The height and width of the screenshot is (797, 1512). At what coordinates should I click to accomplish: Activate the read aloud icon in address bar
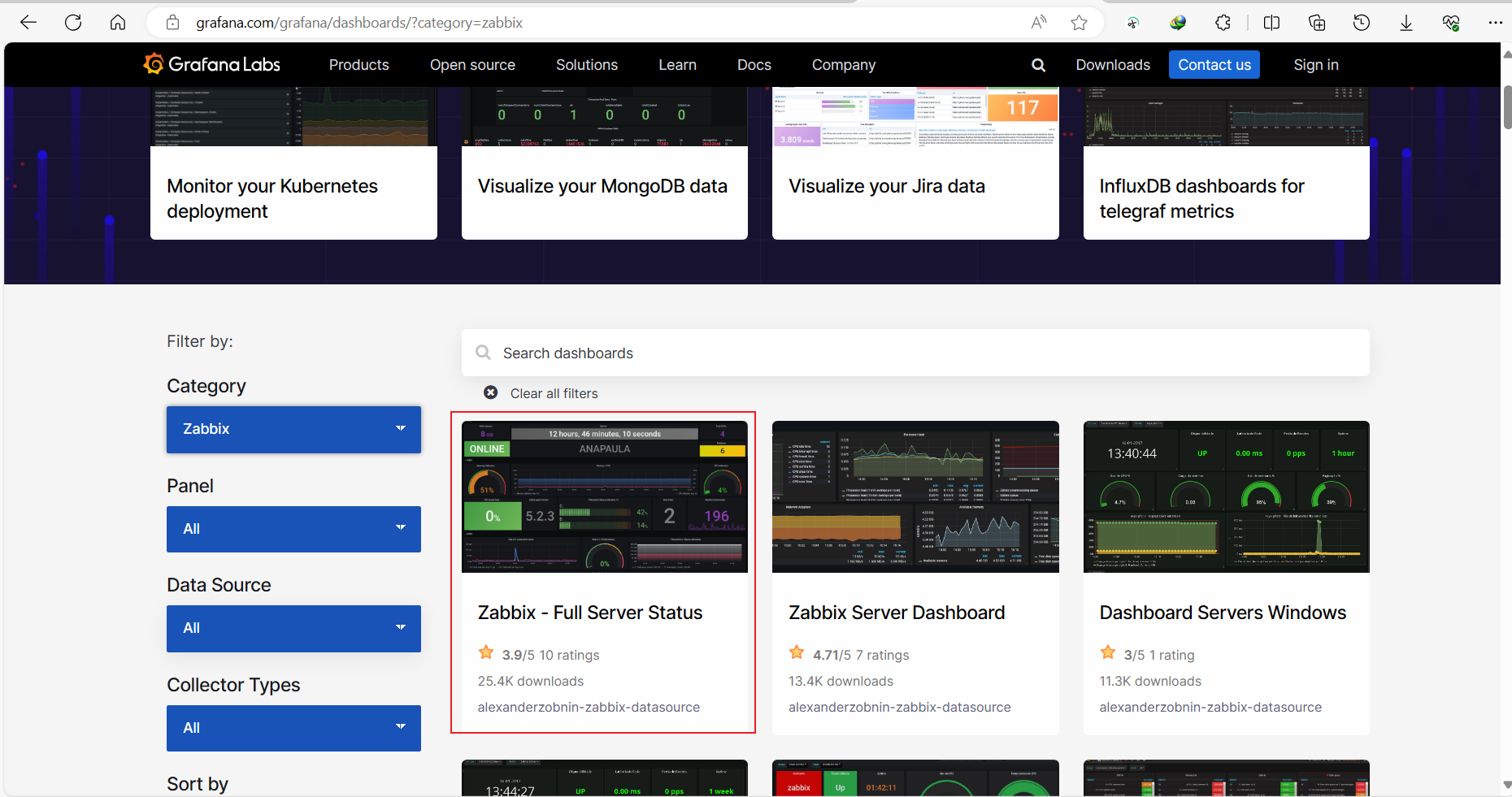(1039, 23)
